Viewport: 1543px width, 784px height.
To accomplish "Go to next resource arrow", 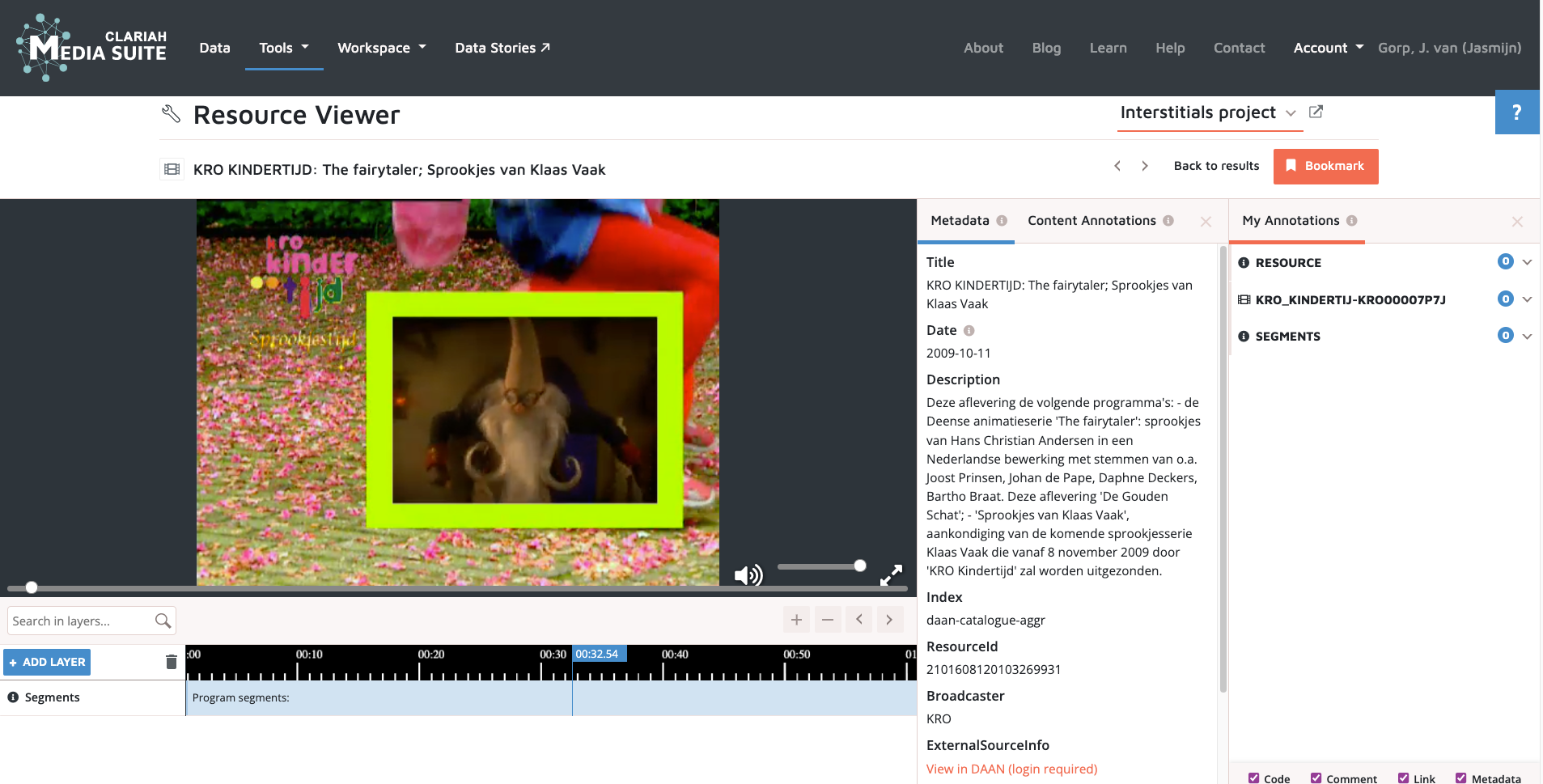I will [x=1144, y=166].
